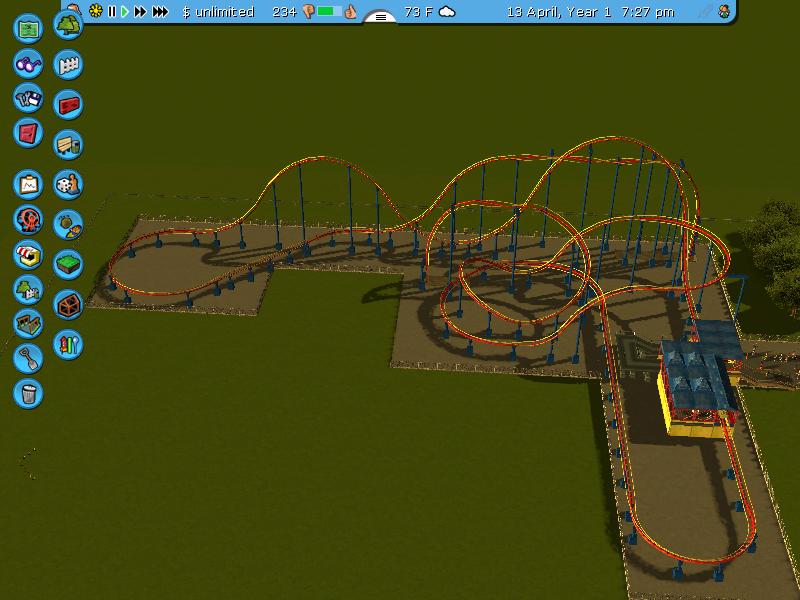Open the file and settings disk icon

(x=29, y=99)
